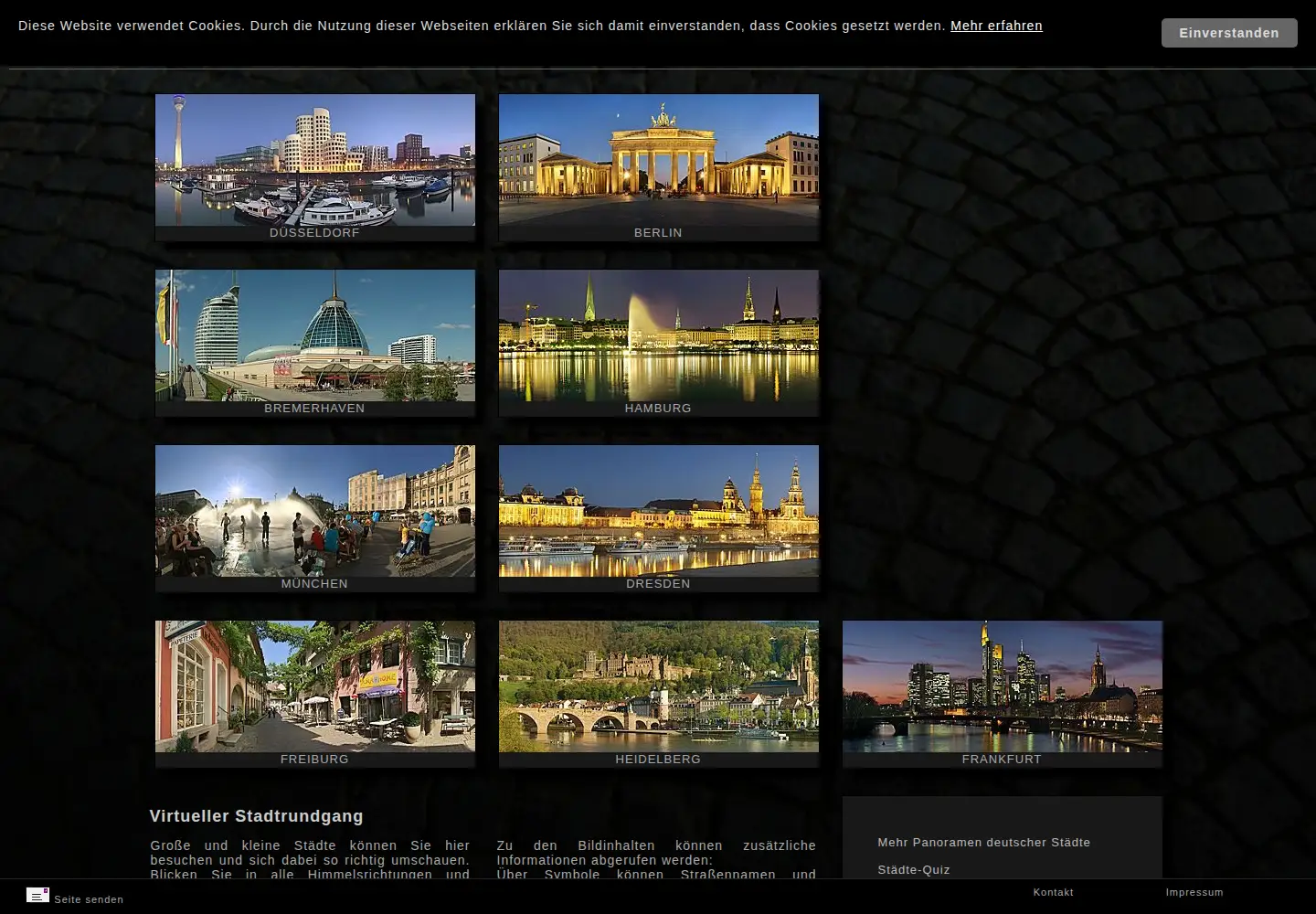
Task: Click the BREMERHAVEN caption label
Action: pos(314,409)
